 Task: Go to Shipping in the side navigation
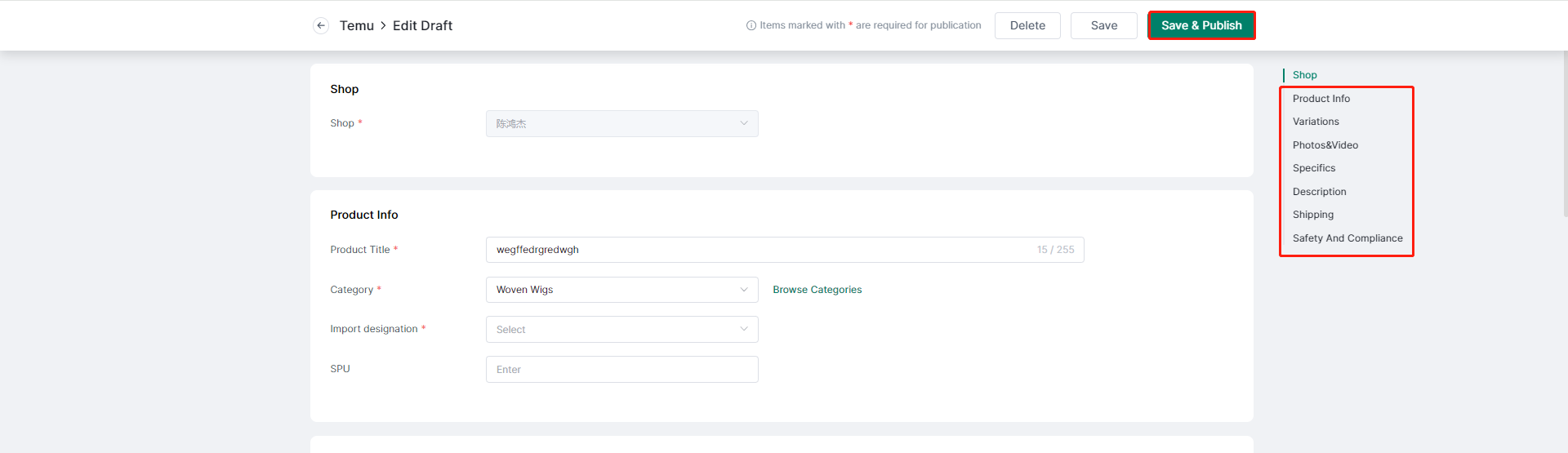click(1312, 215)
